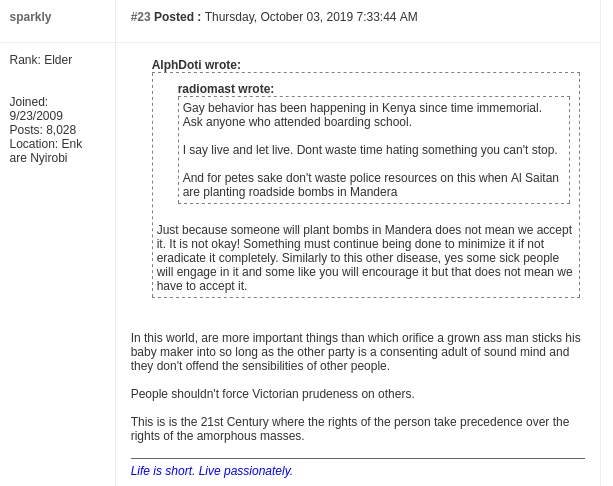Click the Location Enk are Nyirobi text

[46, 151]
